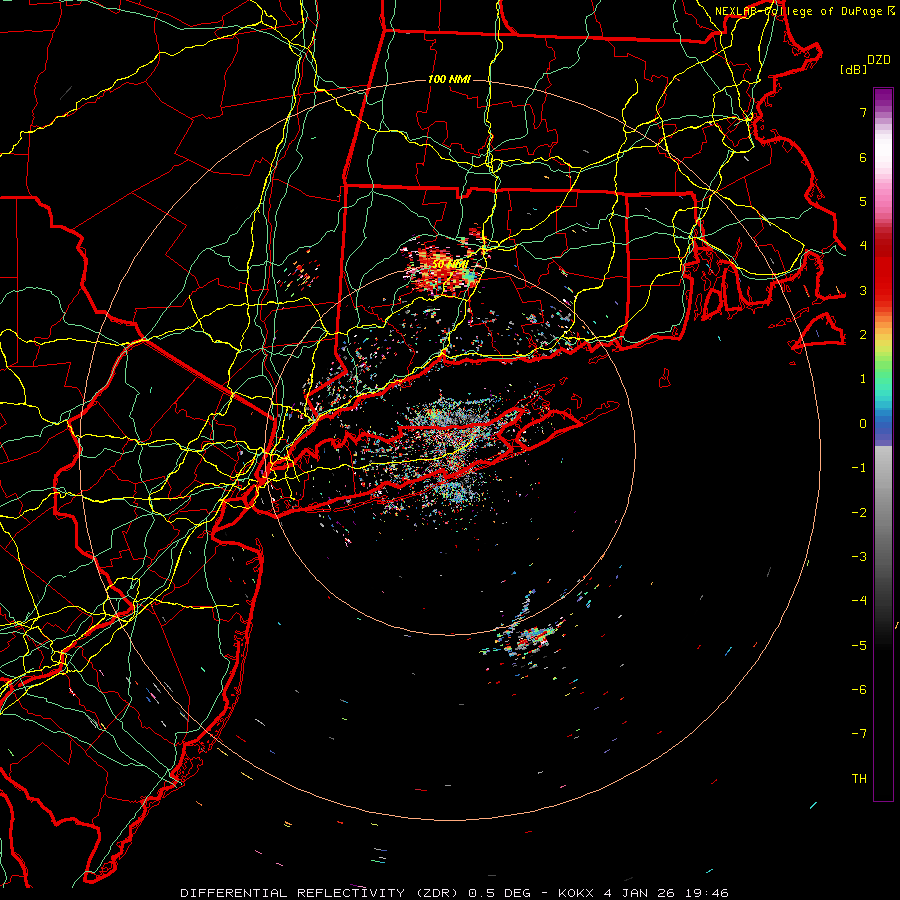The height and width of the screenshot is (900, 900).
Task: Click the 7 tick label on the dB scale
Action: coord(863,112)
